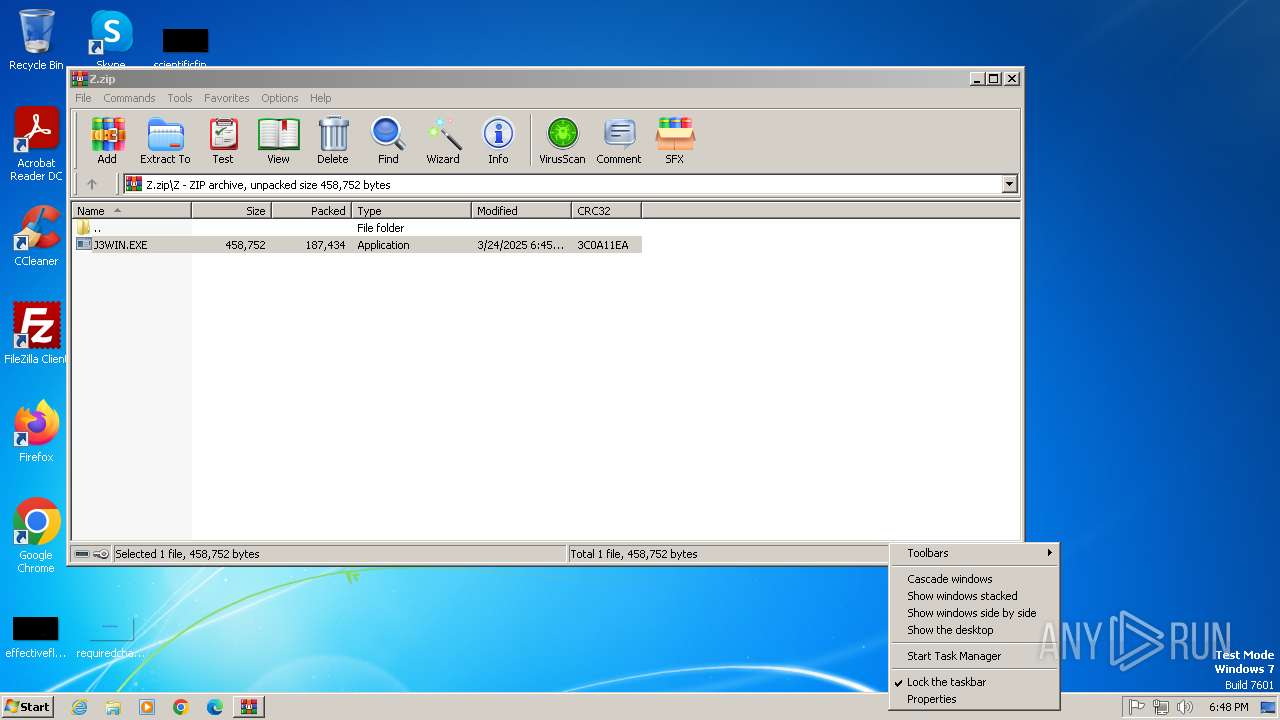Image resolution: width=1280 pixels, height=720 pixels.
Task: Choose Show windows stacked
Action: [x=974, y=596]
